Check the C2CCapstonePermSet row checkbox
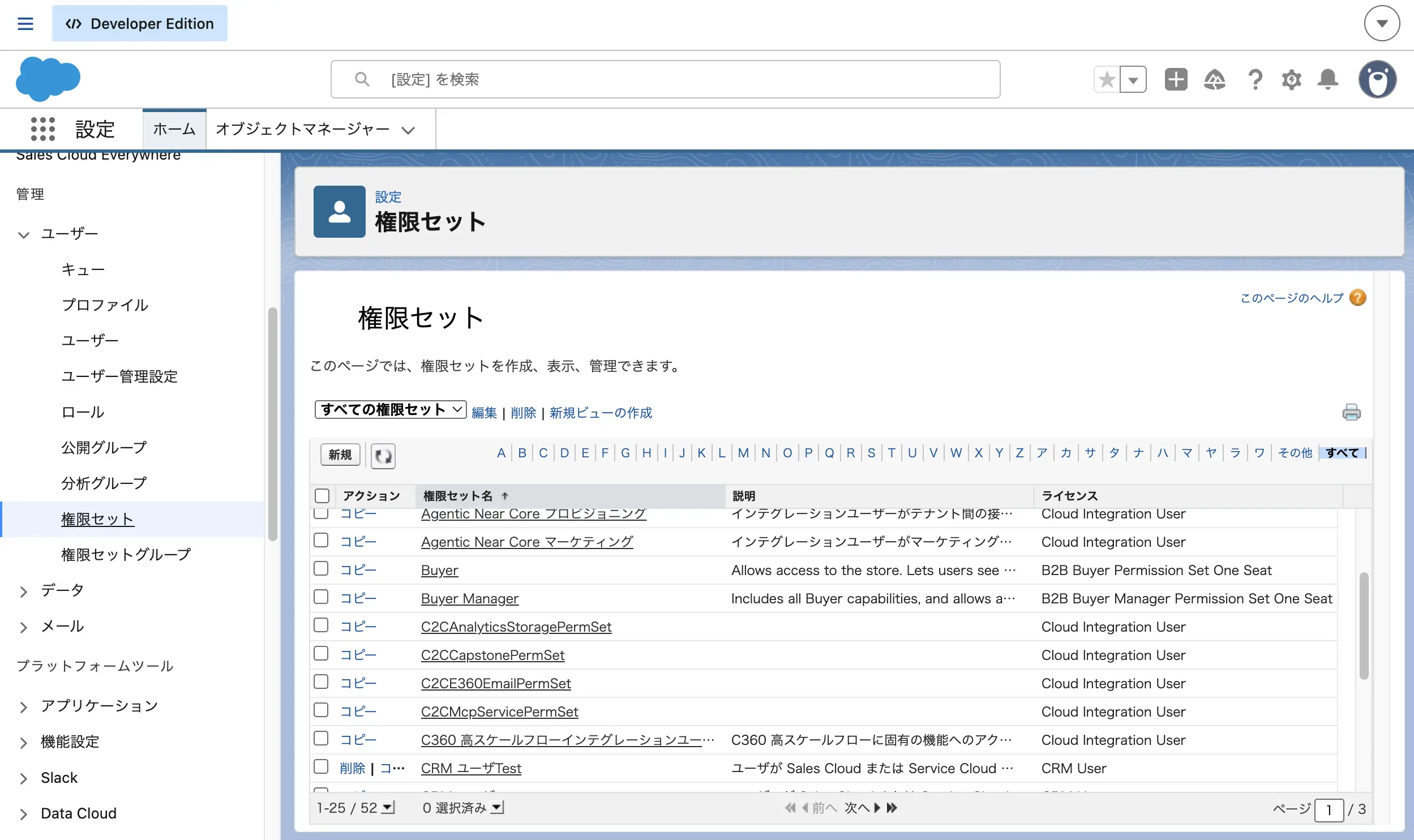Screen dimensions: 1414x840 321,654
